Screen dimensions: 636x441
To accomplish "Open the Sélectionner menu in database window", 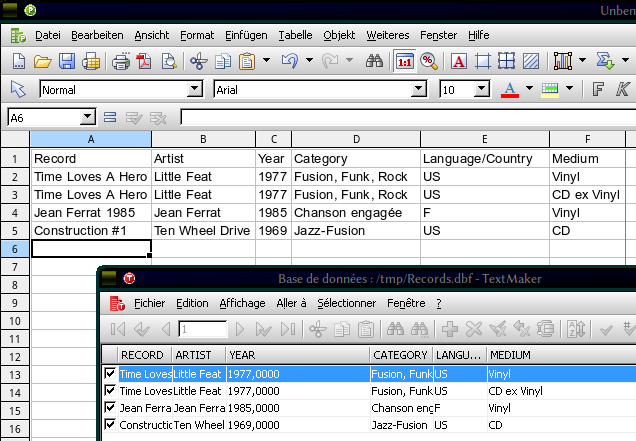I will point(346,303).
